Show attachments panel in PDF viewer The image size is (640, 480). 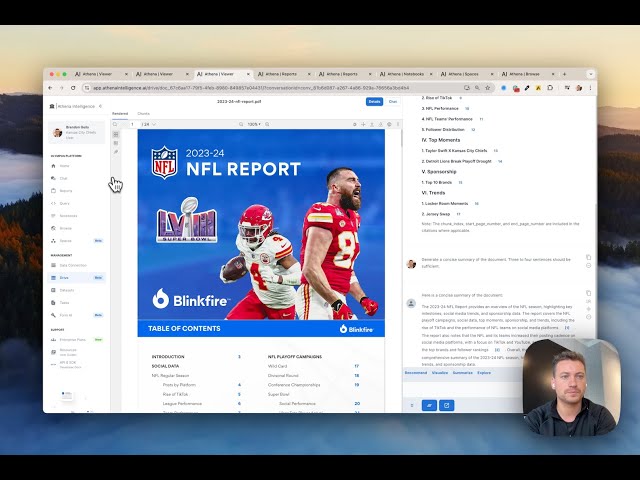click(116, 152)
